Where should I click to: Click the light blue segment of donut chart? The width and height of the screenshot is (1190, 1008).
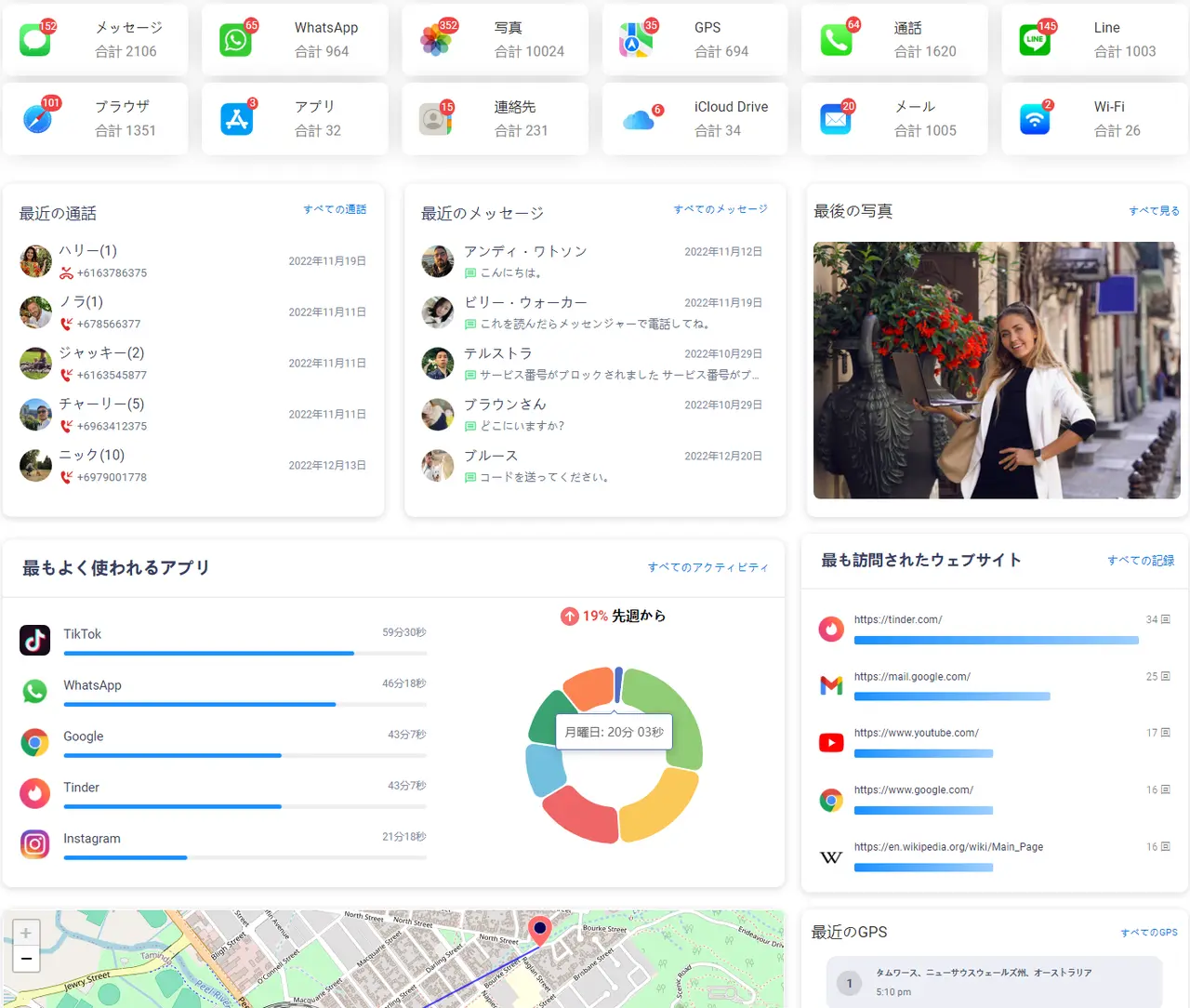544,770
